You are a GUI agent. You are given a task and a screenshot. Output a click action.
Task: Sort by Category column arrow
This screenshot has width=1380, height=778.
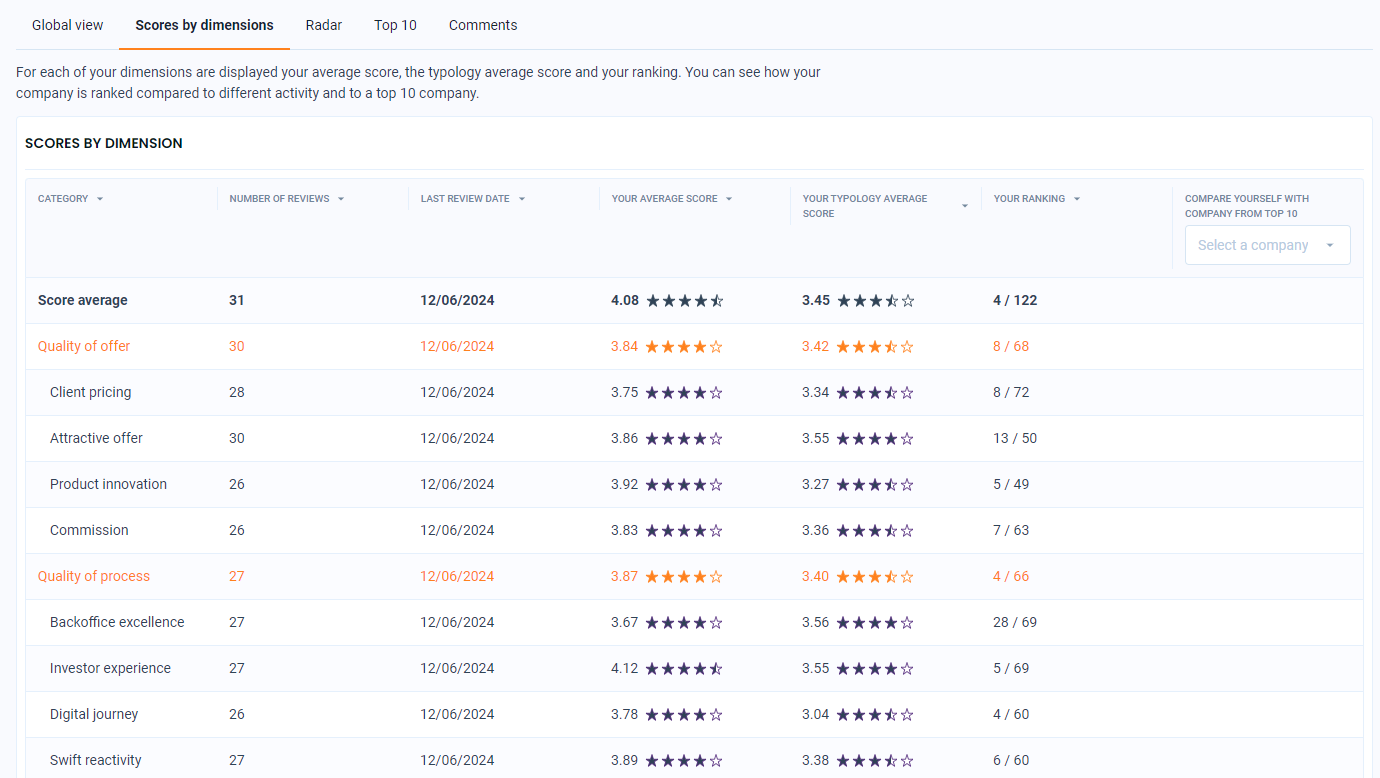pyautogui.click(x=100, y=199)
